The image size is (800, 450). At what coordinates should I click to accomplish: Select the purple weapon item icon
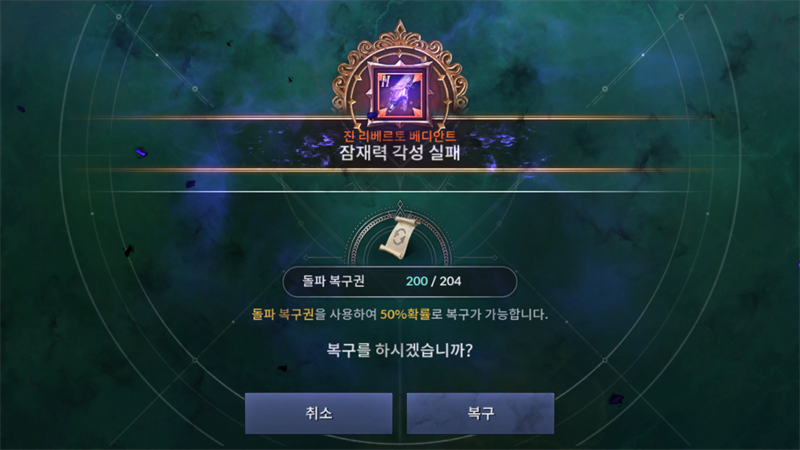(400, 94)
